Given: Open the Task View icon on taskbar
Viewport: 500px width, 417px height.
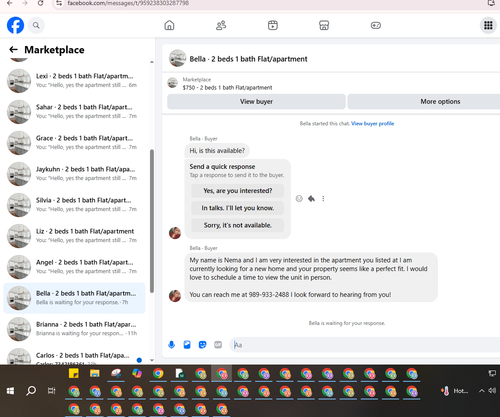Looking at the screenshot, I should [x=51, y=391].
